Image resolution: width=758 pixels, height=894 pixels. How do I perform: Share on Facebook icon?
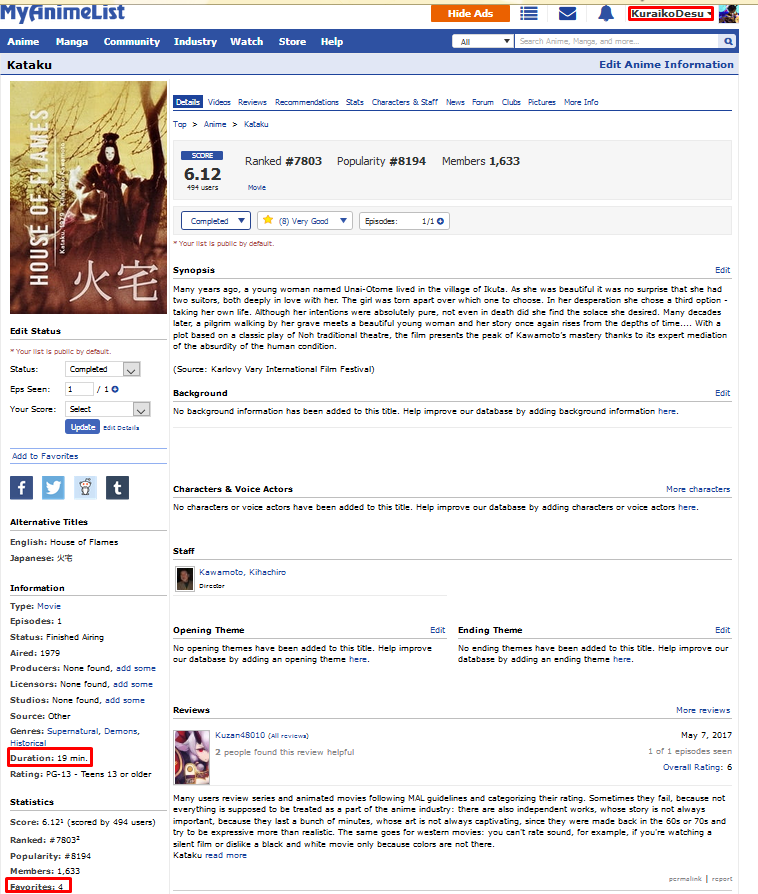point(22,487)
